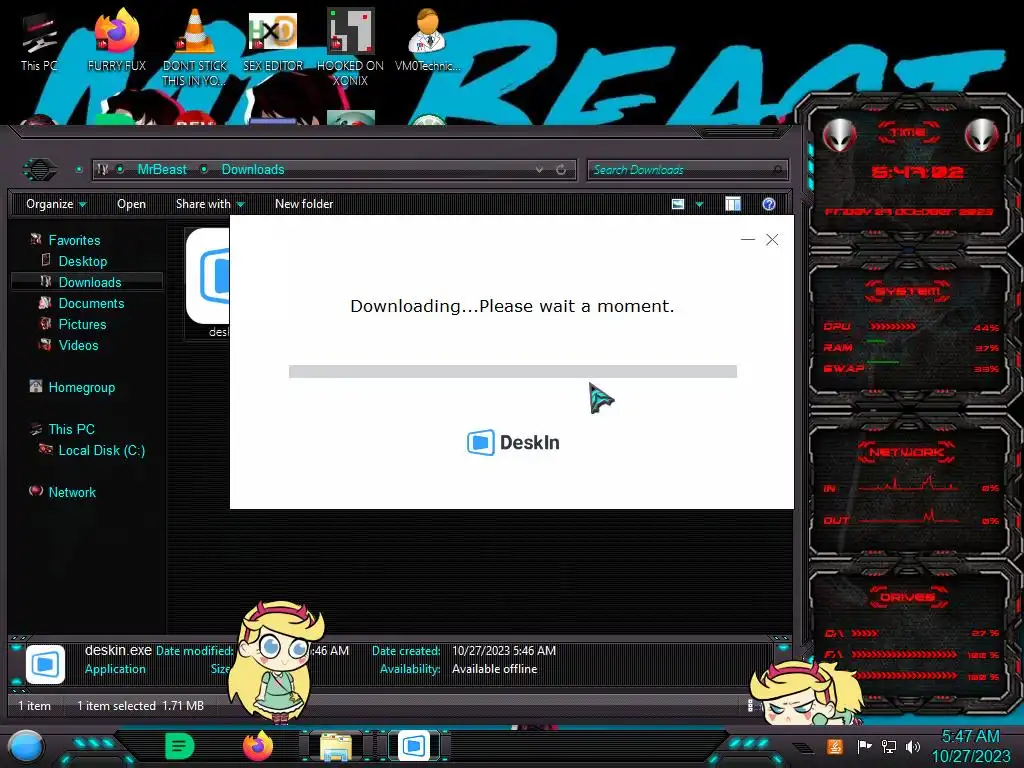Click left alien head on TIME widget

(x=839, y=136)
